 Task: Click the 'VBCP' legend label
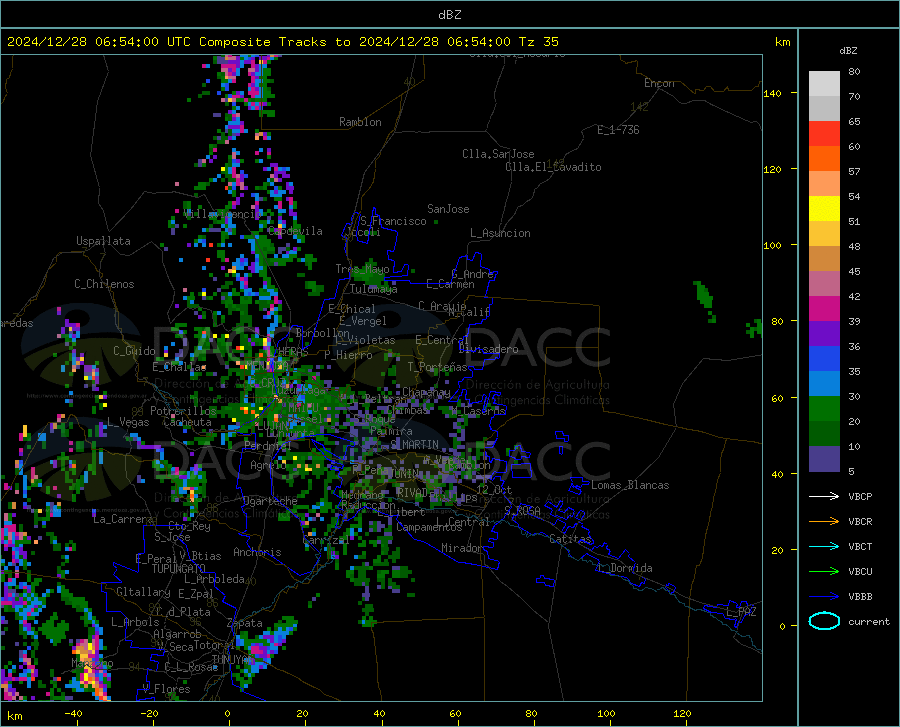(x=860, y=496)
